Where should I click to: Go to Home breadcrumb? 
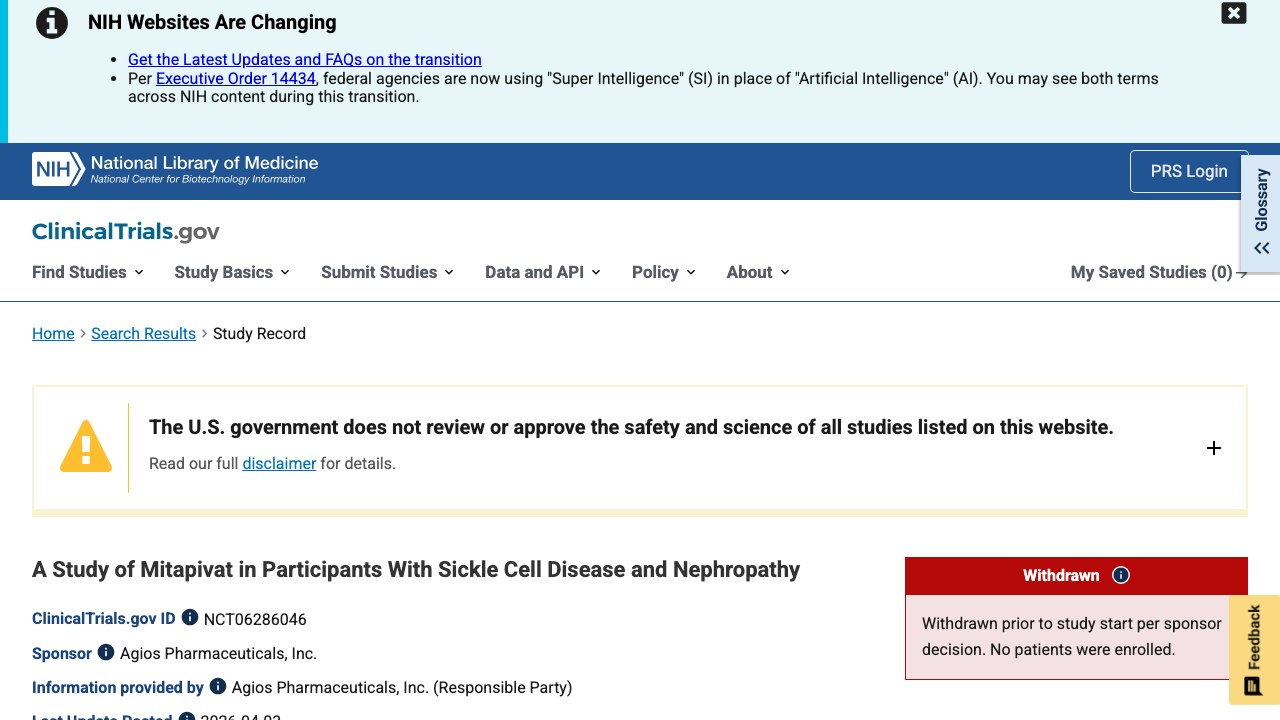(x=53, y=333)
